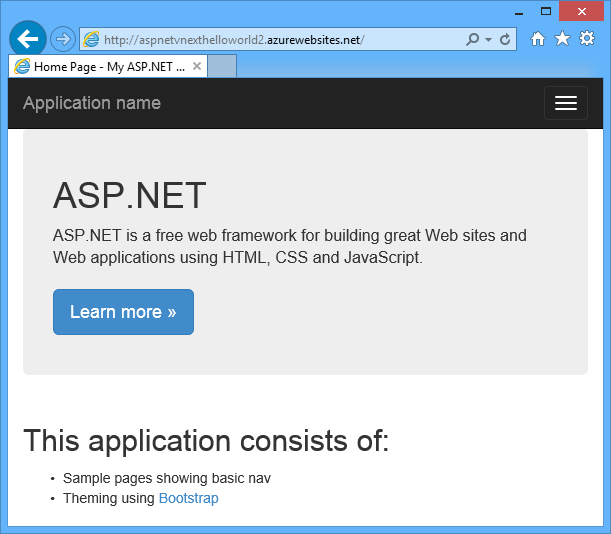Refresh the page with the reload icon
611x534 pixels.
coord(505,39)
